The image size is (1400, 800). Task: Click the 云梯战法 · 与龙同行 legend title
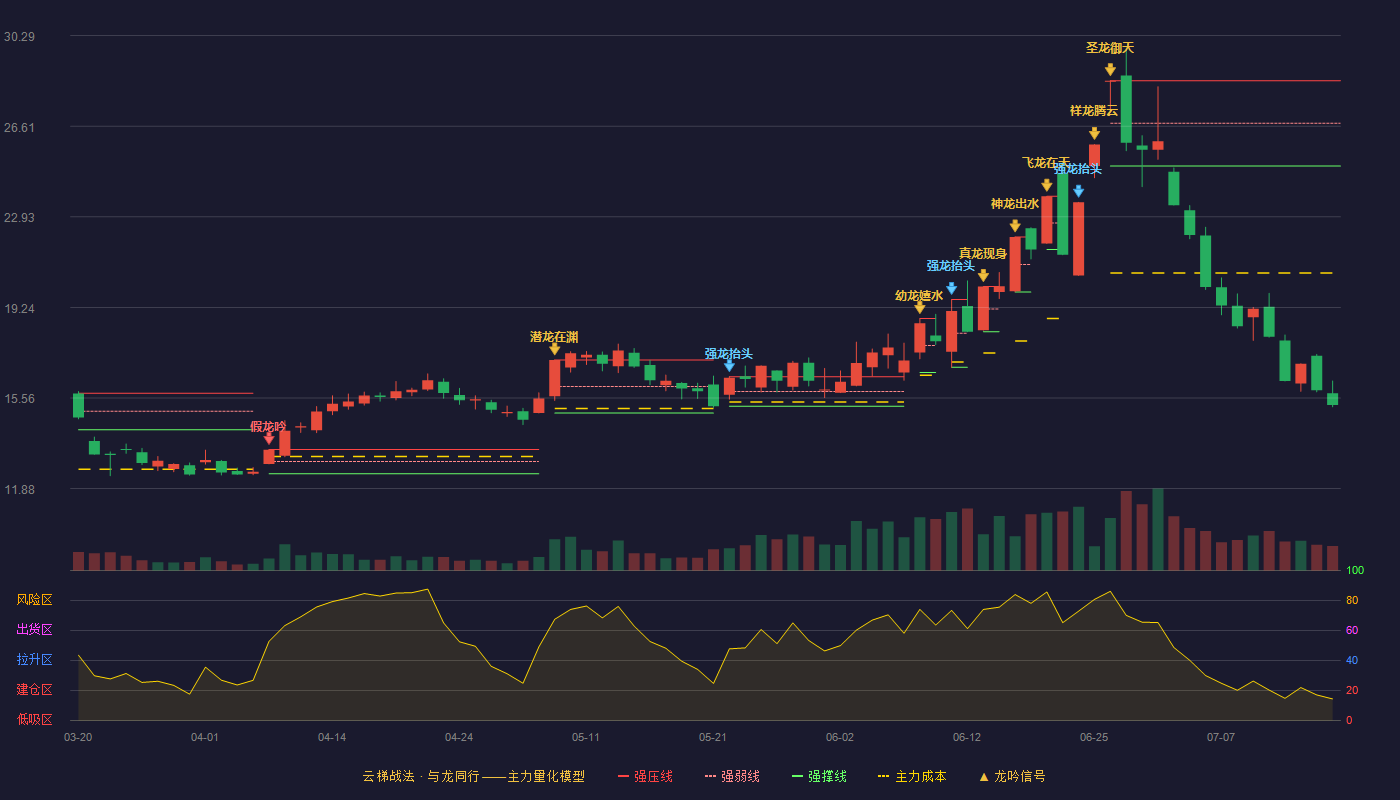474,776
